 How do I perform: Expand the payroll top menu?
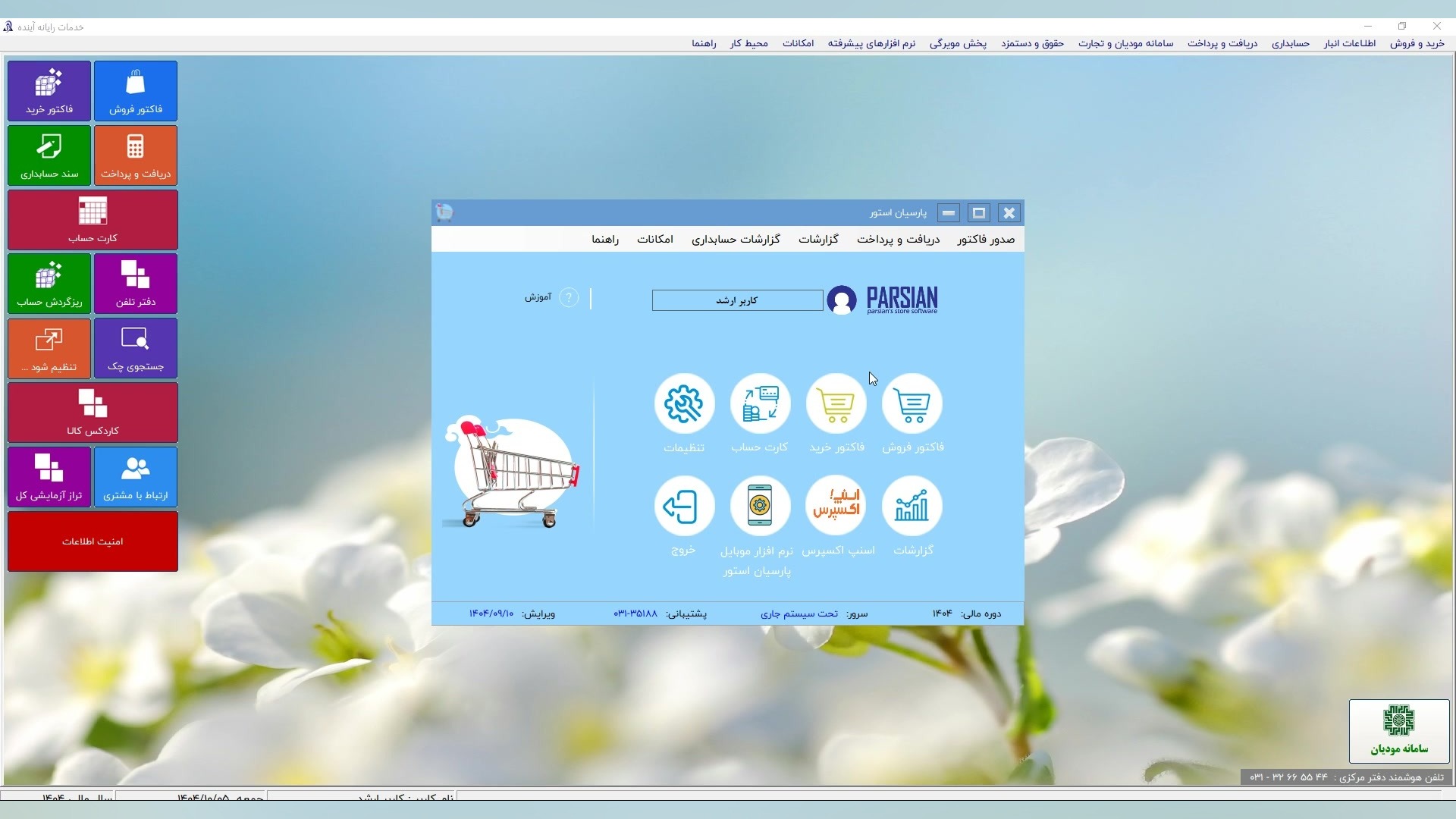tap(1032, 44)
